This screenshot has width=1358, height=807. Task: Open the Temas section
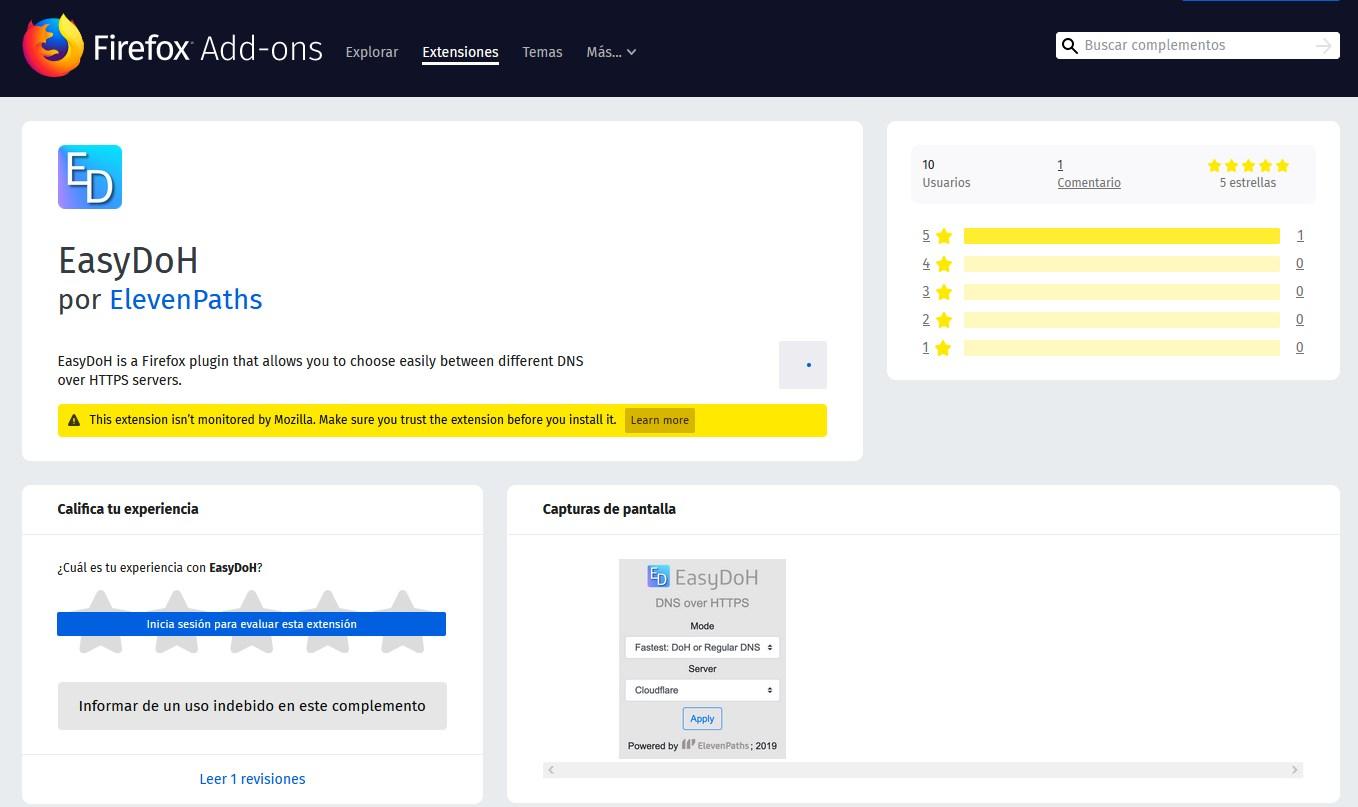click(542, 52)
